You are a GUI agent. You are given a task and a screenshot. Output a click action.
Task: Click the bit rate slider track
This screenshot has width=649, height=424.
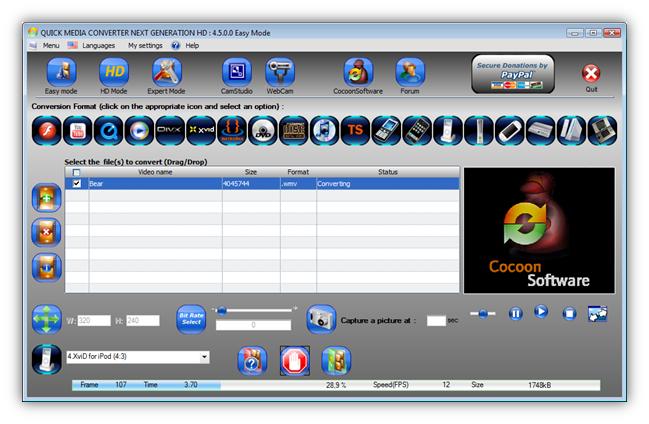point(257,310)
